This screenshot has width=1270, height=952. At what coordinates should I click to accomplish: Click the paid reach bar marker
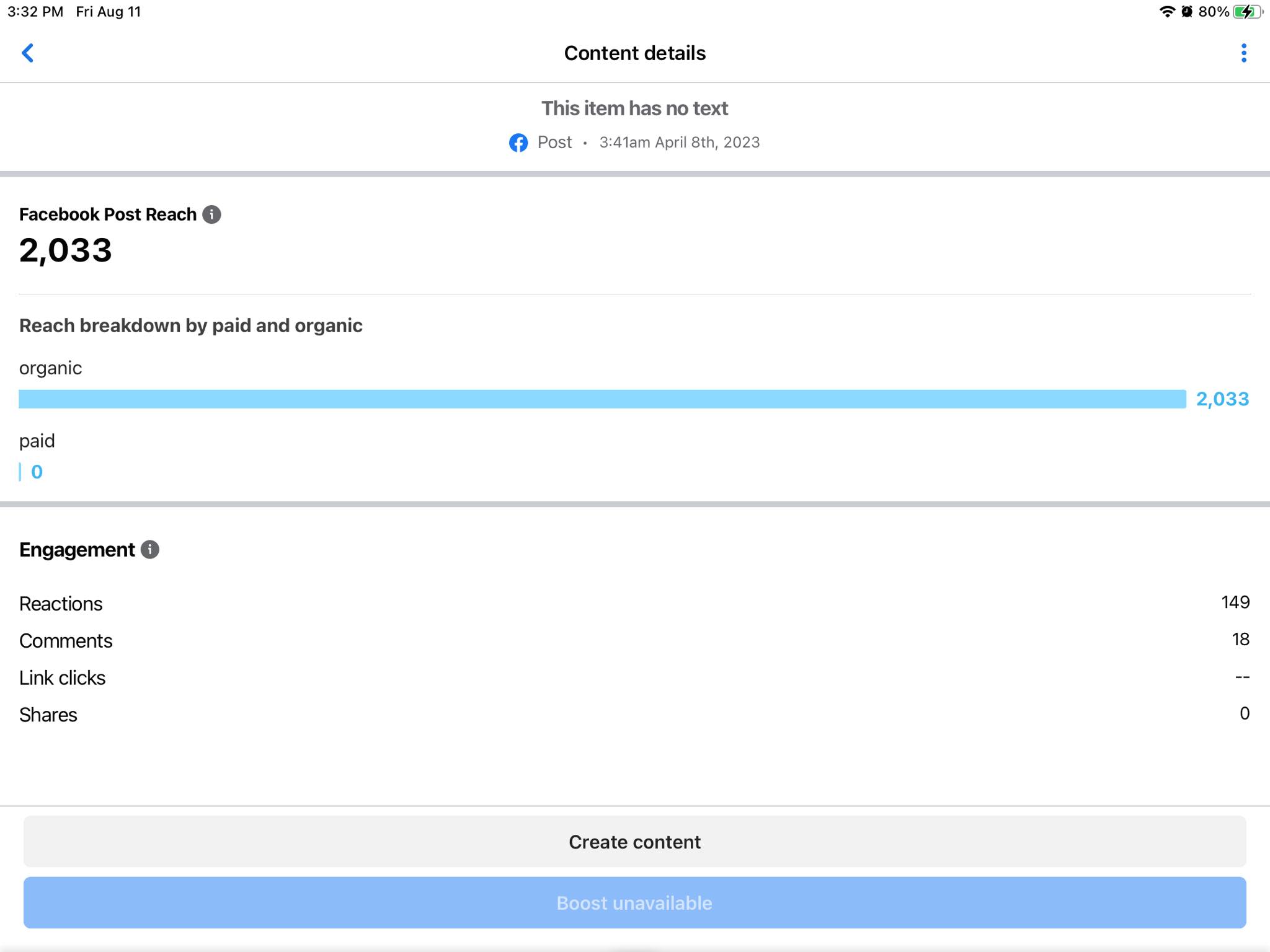click(20, 472)
